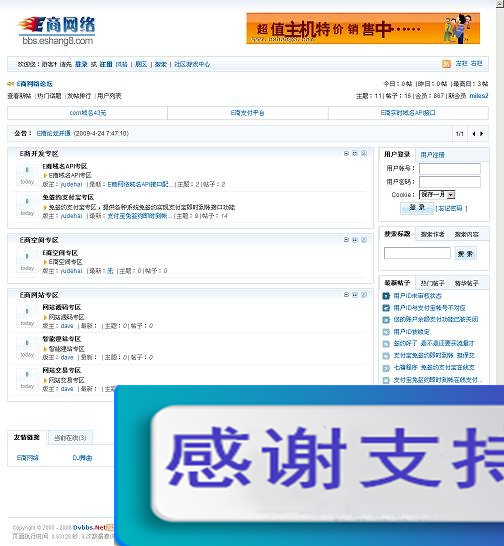Click the 登录 login button
The width and height of the screenshot is (504, 546).
417,208
